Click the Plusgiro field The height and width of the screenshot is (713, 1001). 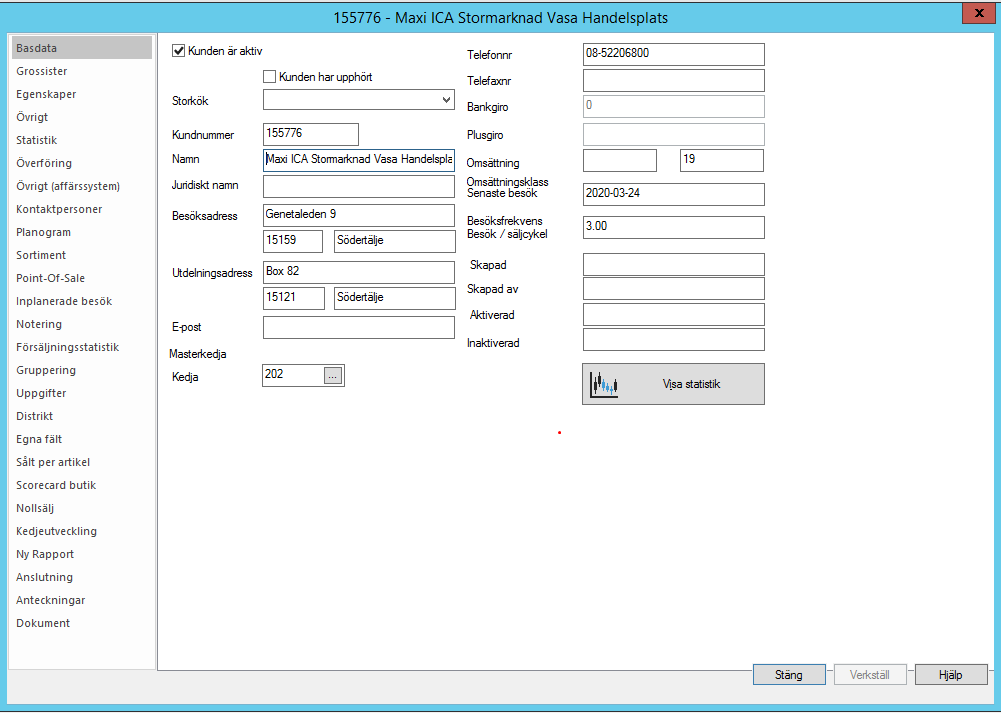coord(674,134)
